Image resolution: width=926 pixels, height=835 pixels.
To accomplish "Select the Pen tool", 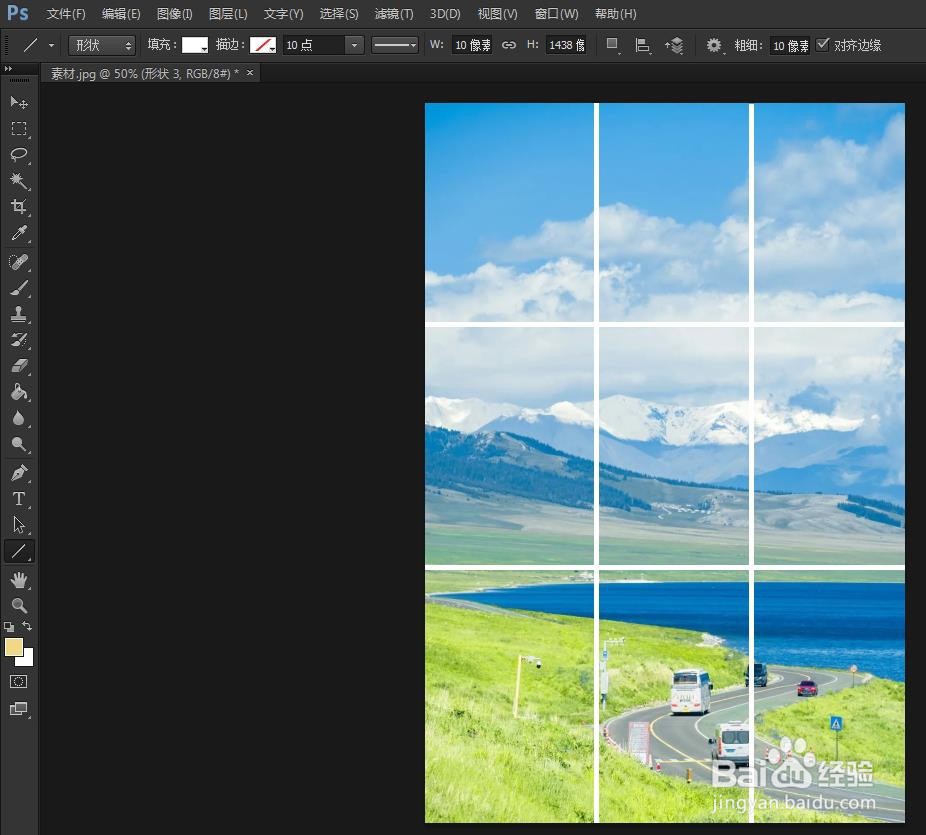I will click(x=20, y=473).
